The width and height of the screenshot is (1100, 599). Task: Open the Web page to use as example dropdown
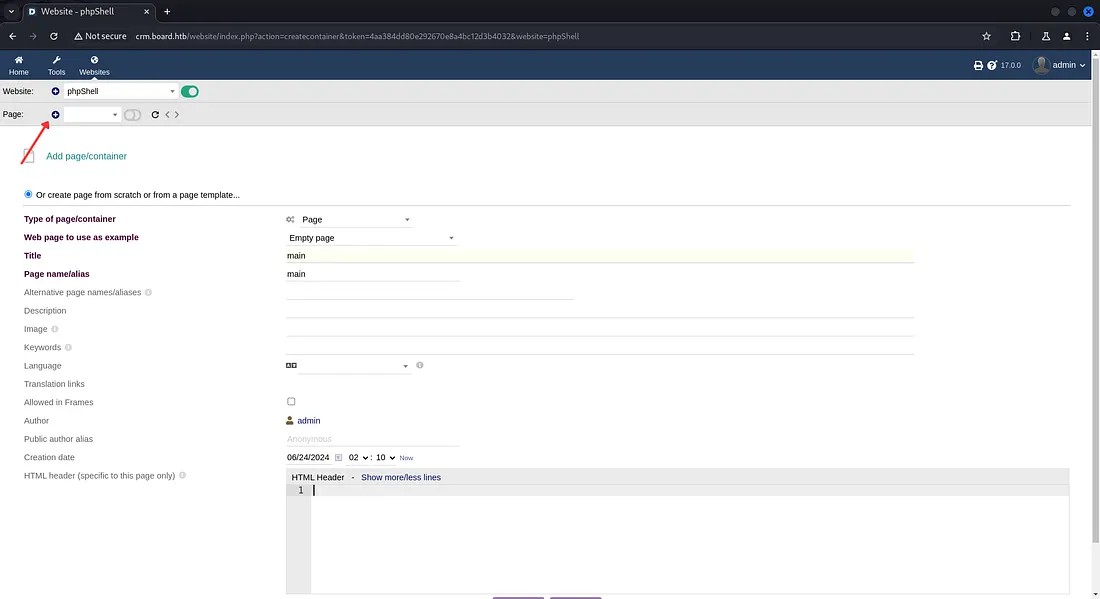click(370, 238)
